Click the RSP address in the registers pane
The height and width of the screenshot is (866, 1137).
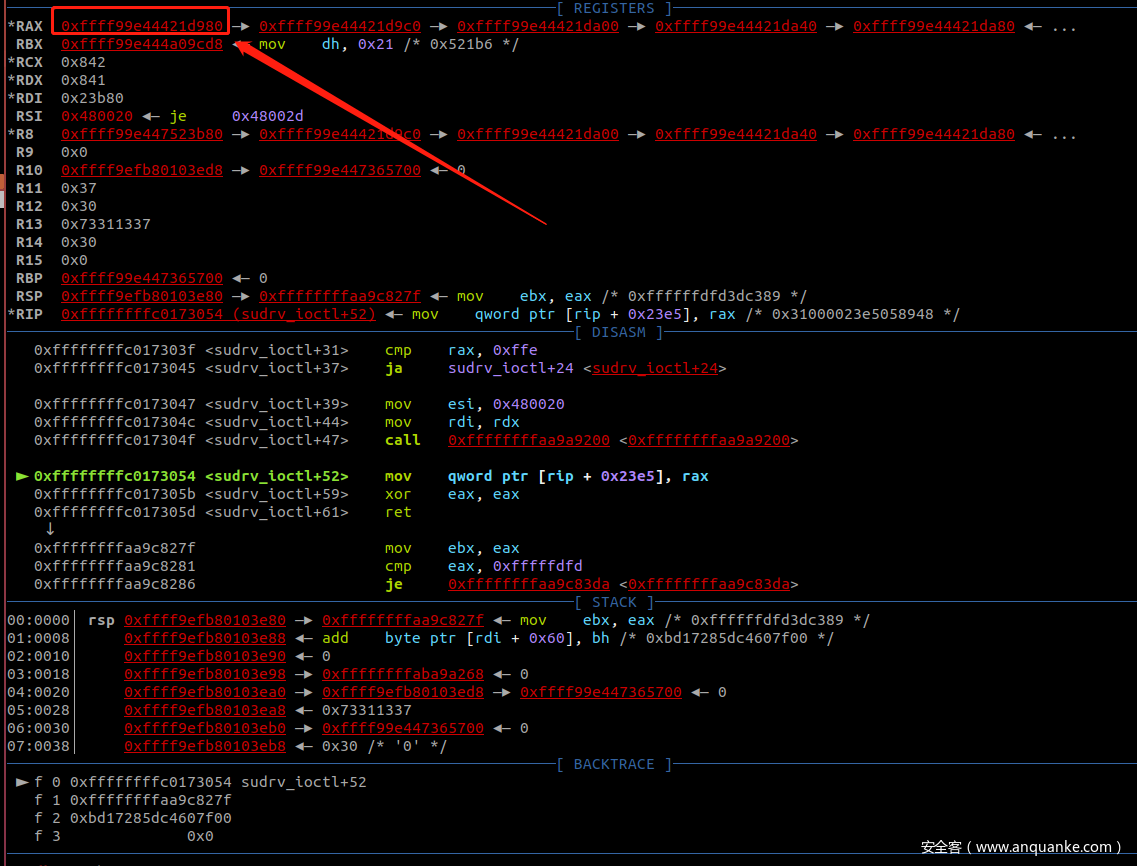(141, 296)
